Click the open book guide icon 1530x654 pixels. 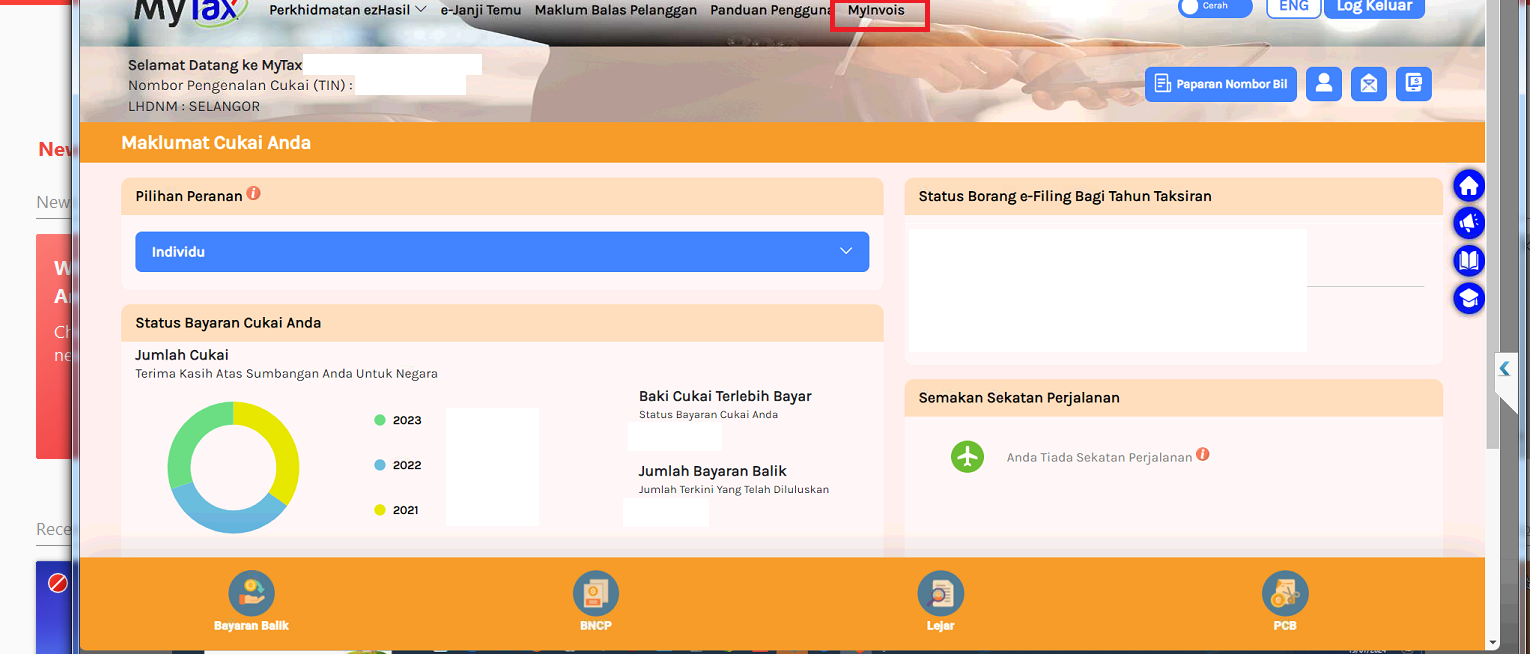(x=1468, y=261)
